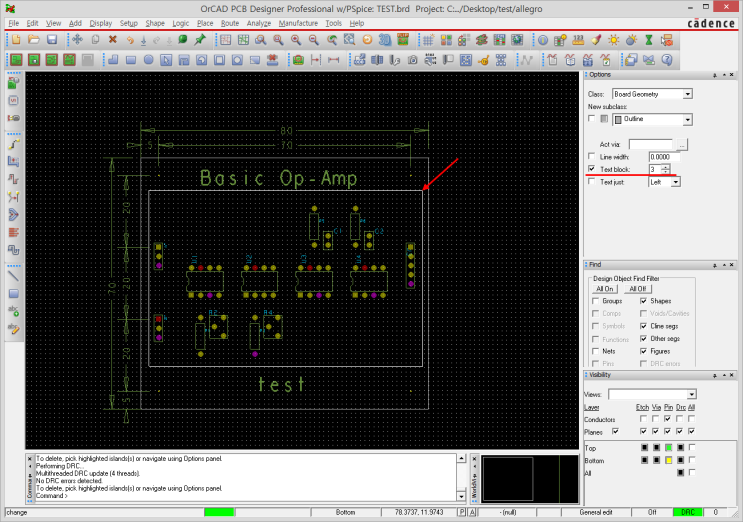
Task: Open the Route menu
Action: click(230, 22)
